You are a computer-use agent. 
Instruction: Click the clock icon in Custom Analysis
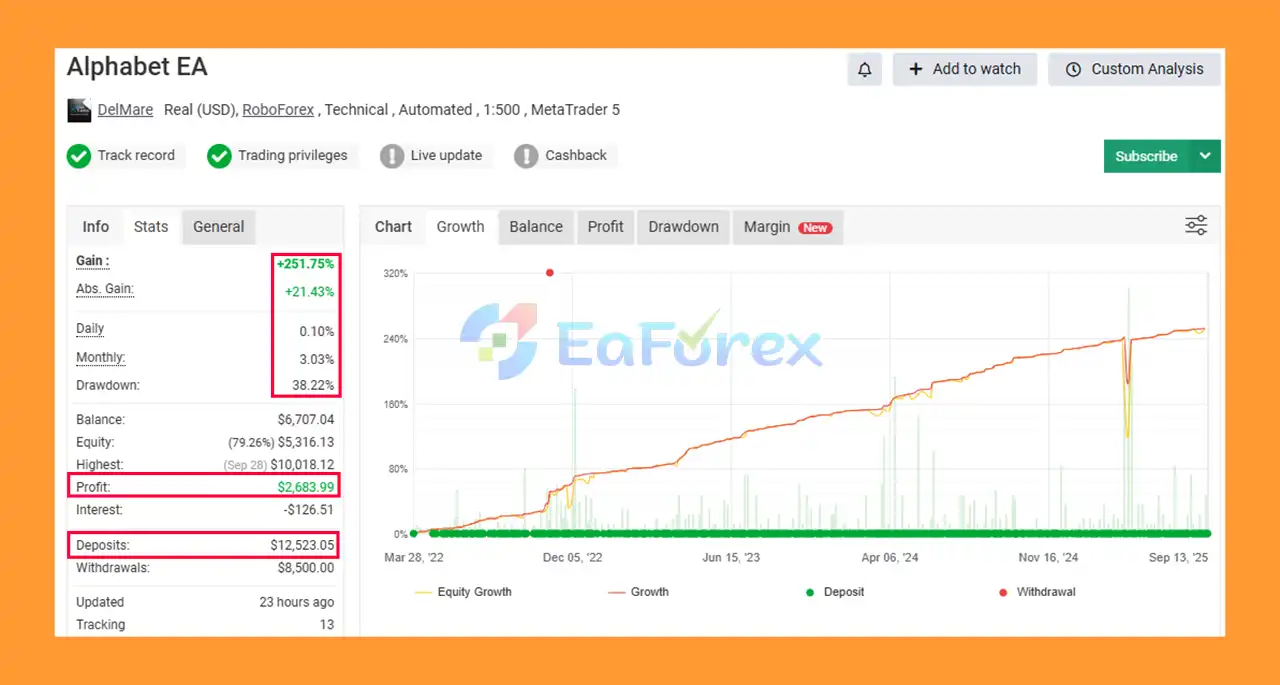pyautogui.click(x=1073, y=70)
